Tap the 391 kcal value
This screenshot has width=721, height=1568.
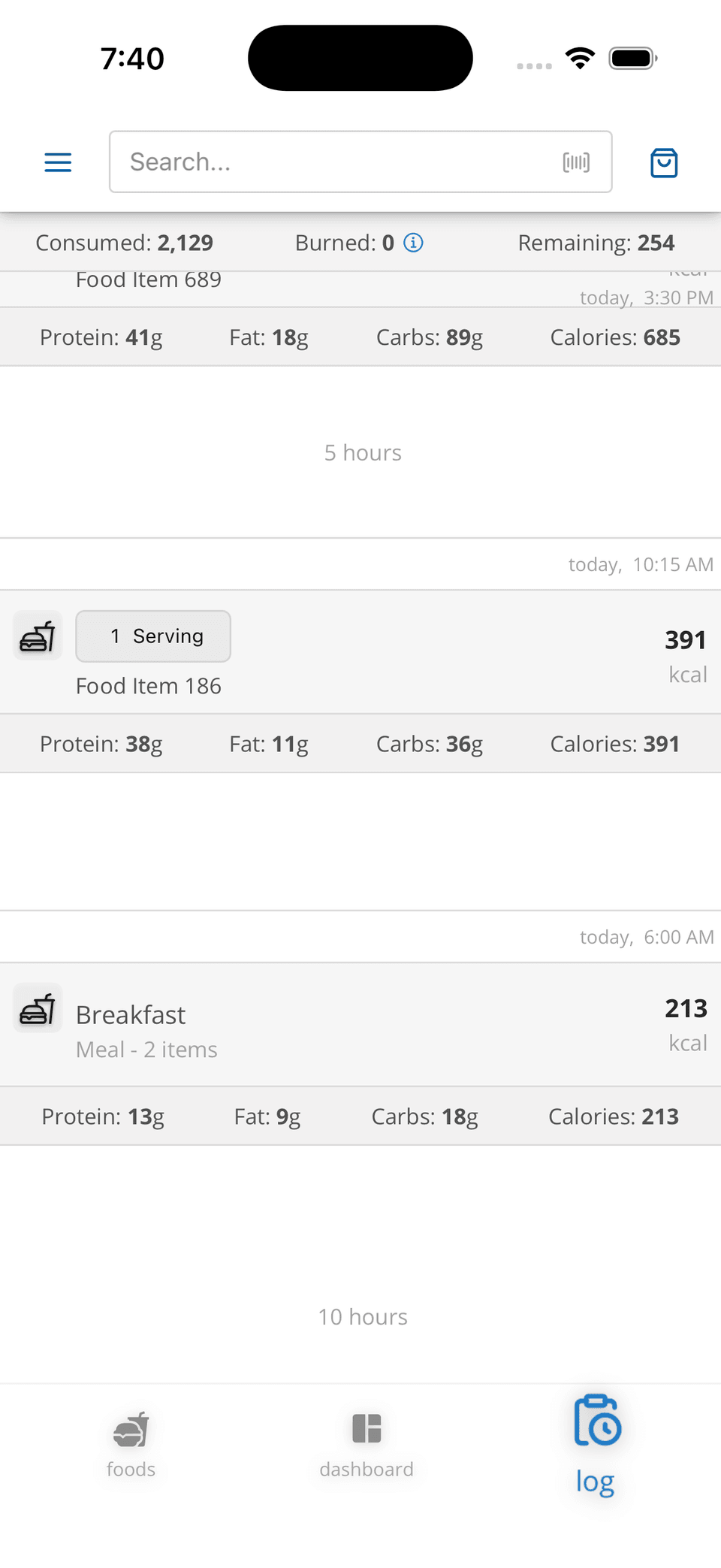pos(686,641)
